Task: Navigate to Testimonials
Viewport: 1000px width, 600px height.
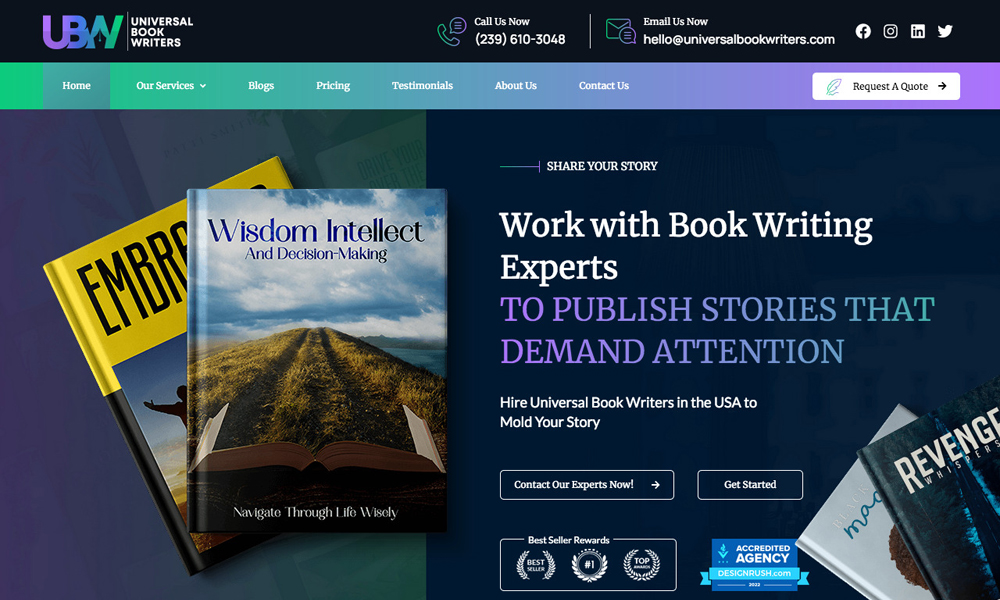Action: (x=422, y=86)
